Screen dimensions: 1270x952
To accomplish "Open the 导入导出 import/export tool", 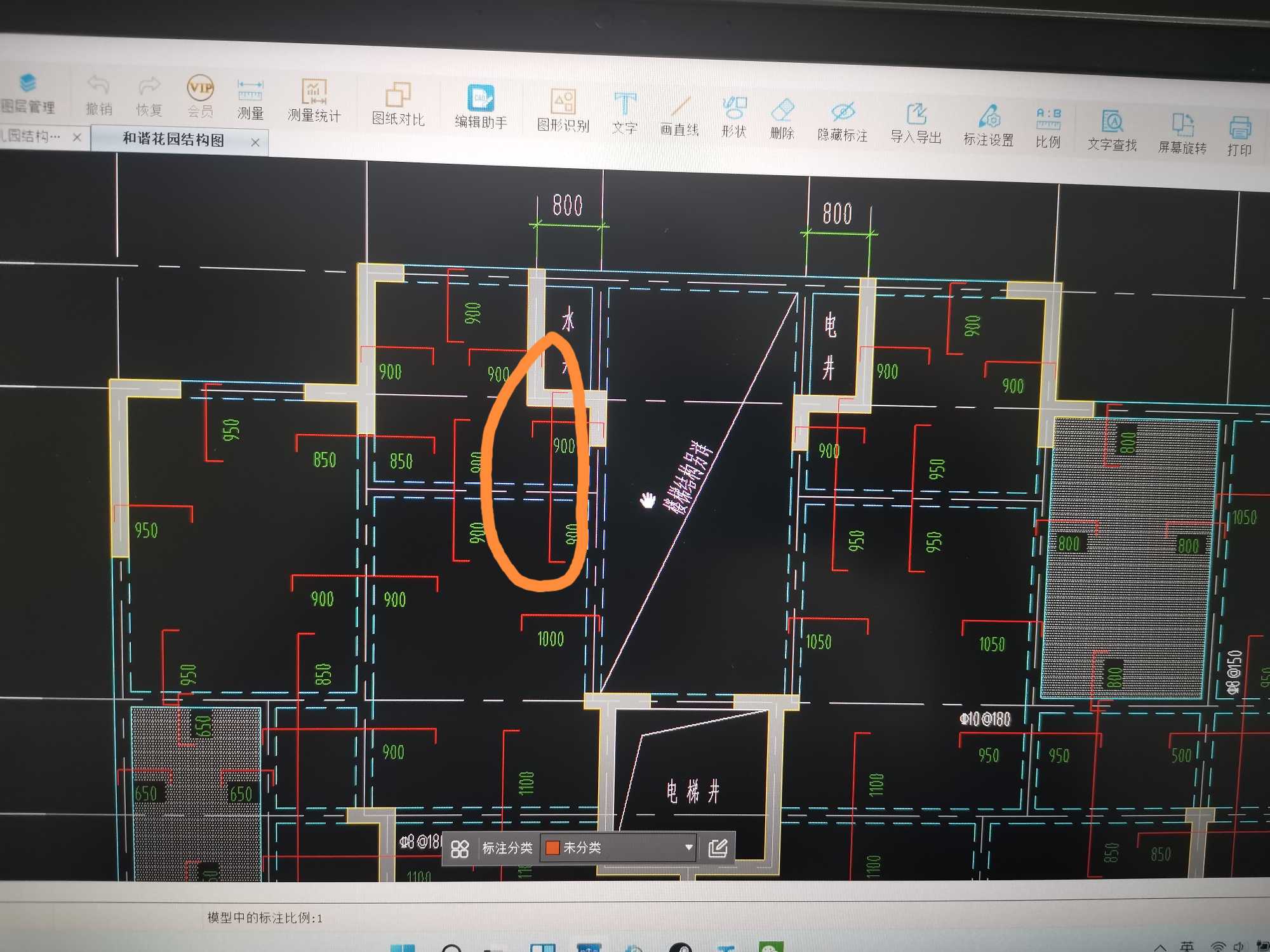I will click(916, 124).
